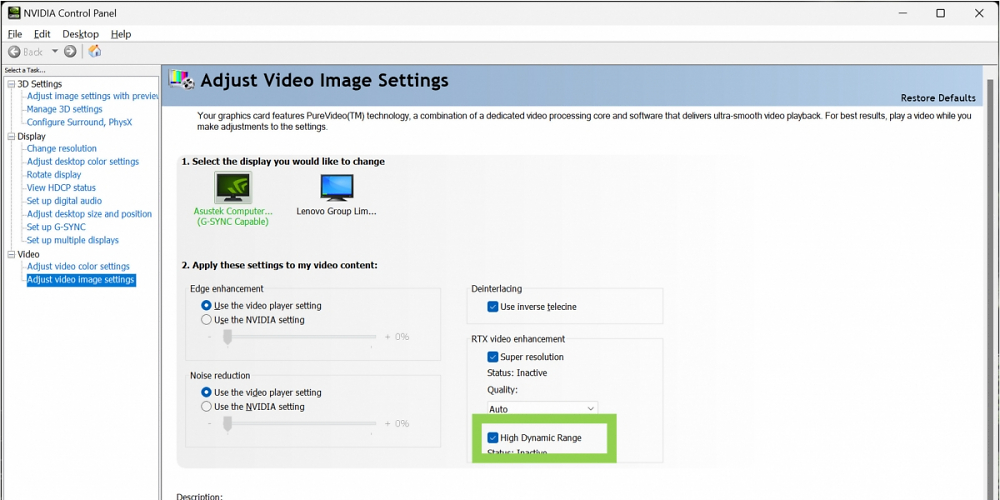Go to the Home icon
The height and width of the screenshot is (500, 1000).
click(94, 51)
